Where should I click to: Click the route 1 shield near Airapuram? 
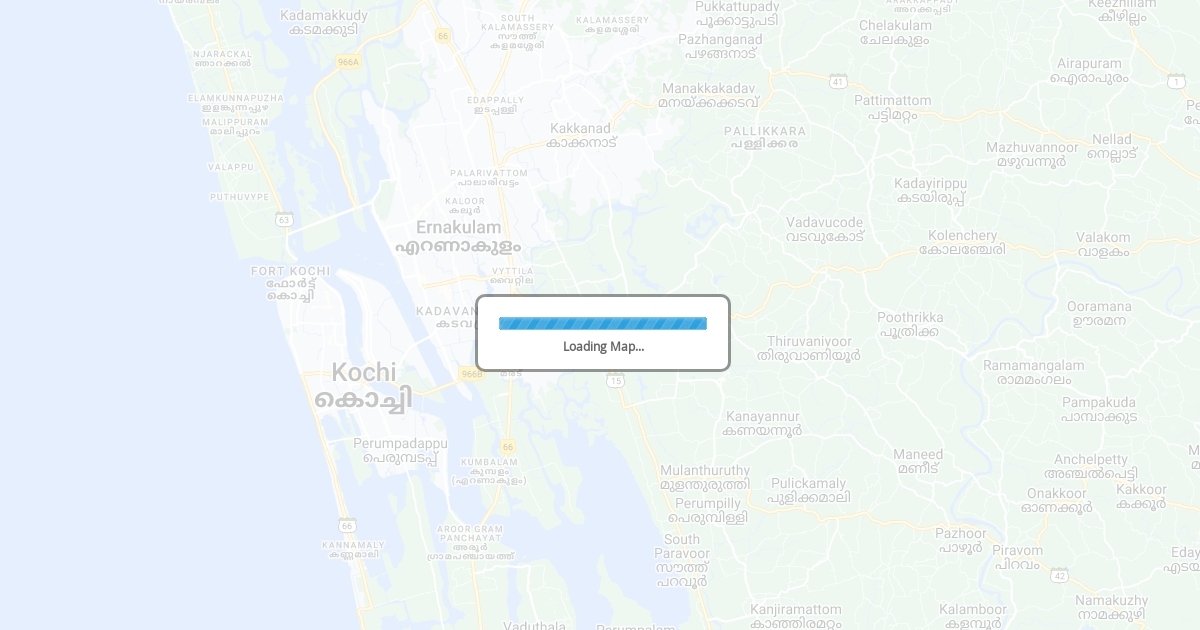1176,80
